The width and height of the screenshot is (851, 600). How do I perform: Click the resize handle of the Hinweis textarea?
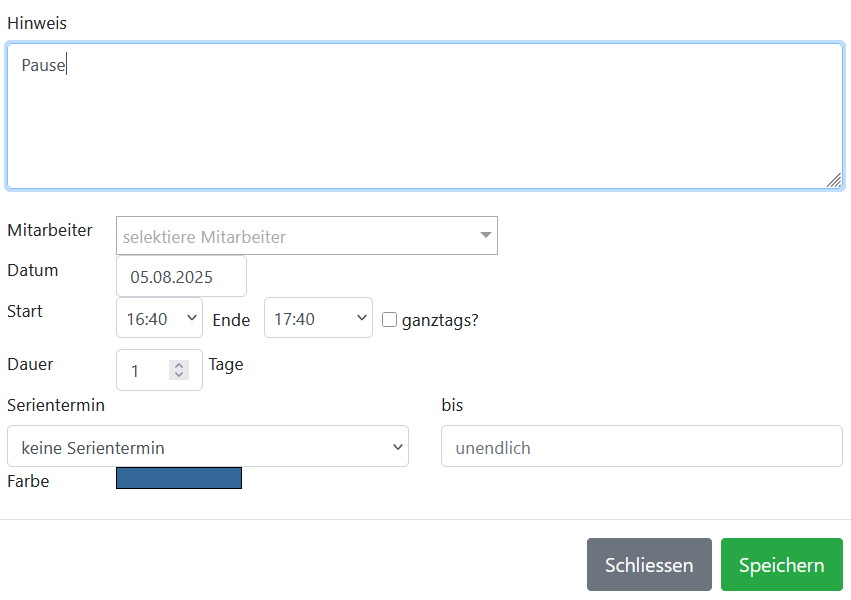click(x=833, y=180)
